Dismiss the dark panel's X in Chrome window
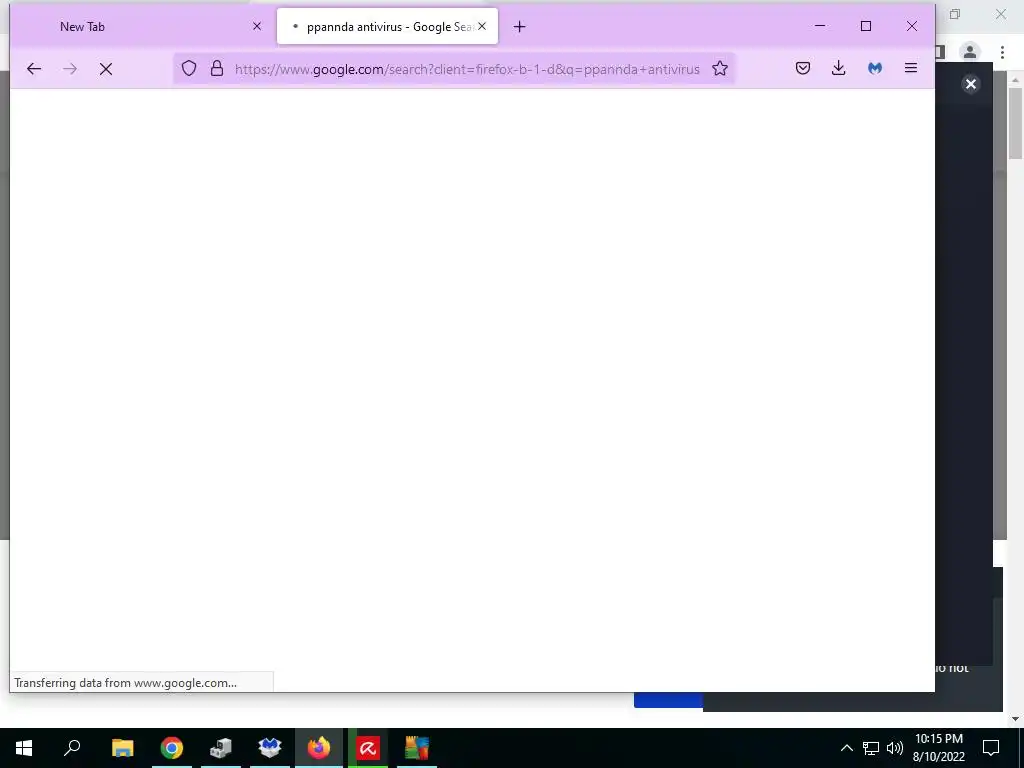1024x768 pixels. (970, 84)
